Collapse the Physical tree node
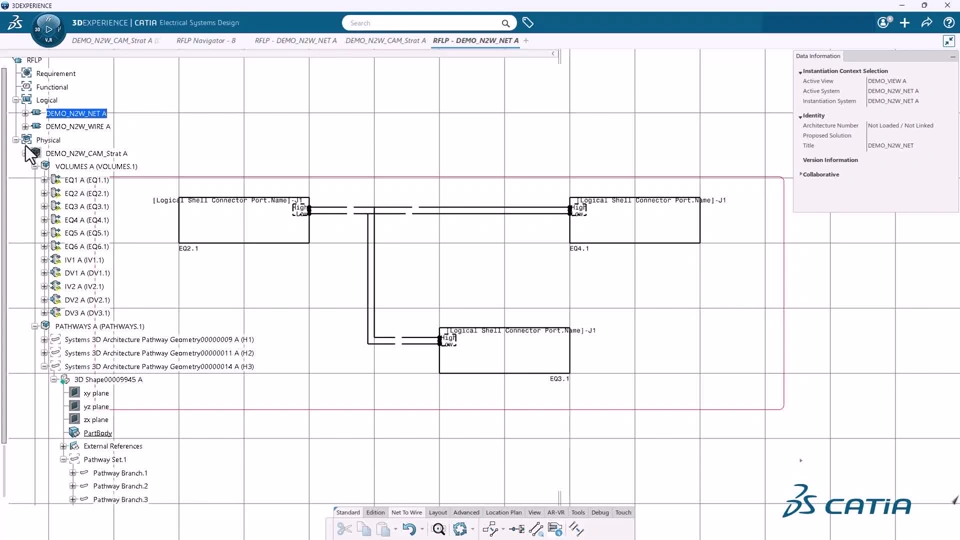Screen dimensions: 960x540 pyautogui.click(x=16, y=140)
